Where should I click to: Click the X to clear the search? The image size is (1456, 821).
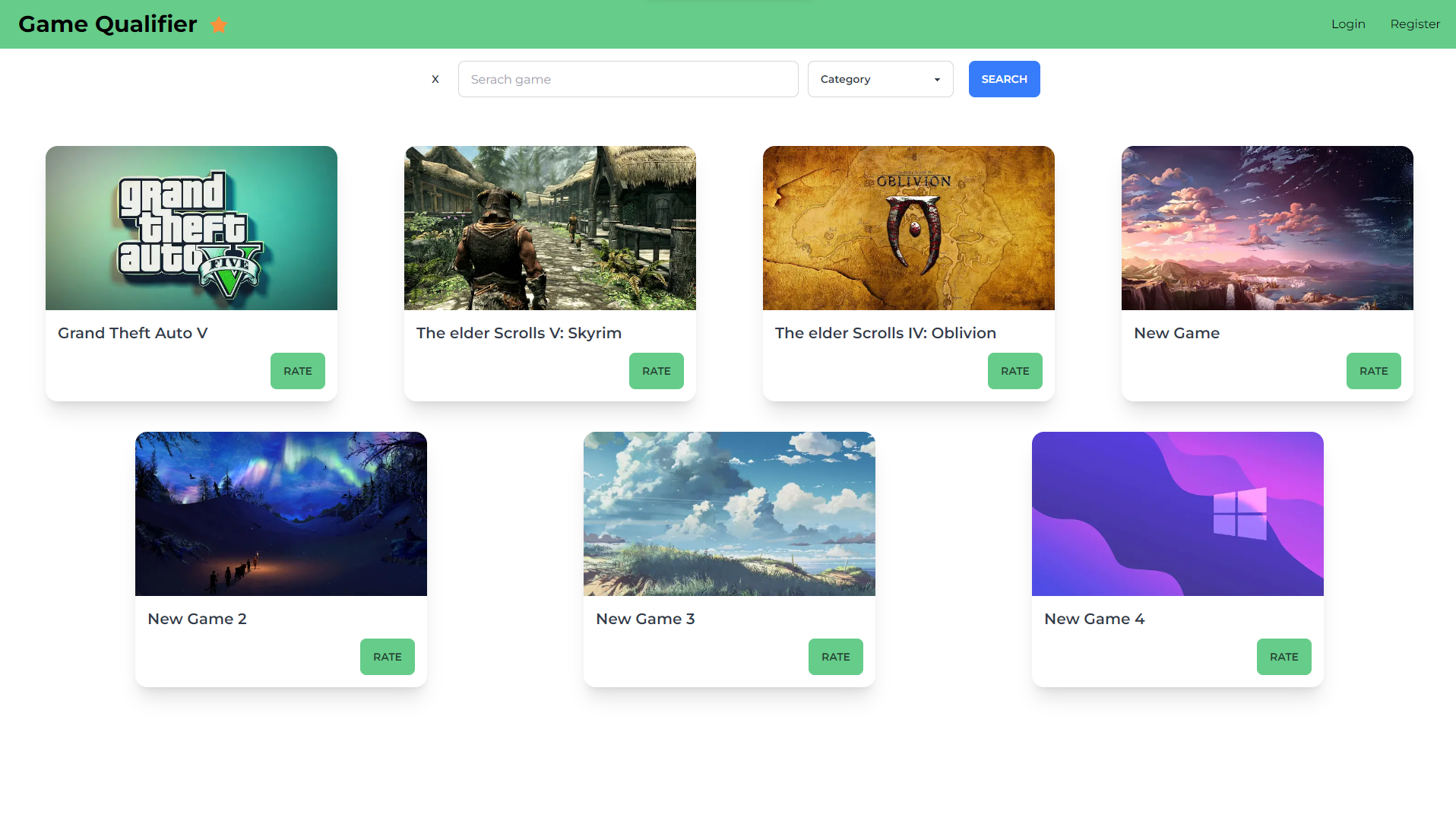[435, 79]
